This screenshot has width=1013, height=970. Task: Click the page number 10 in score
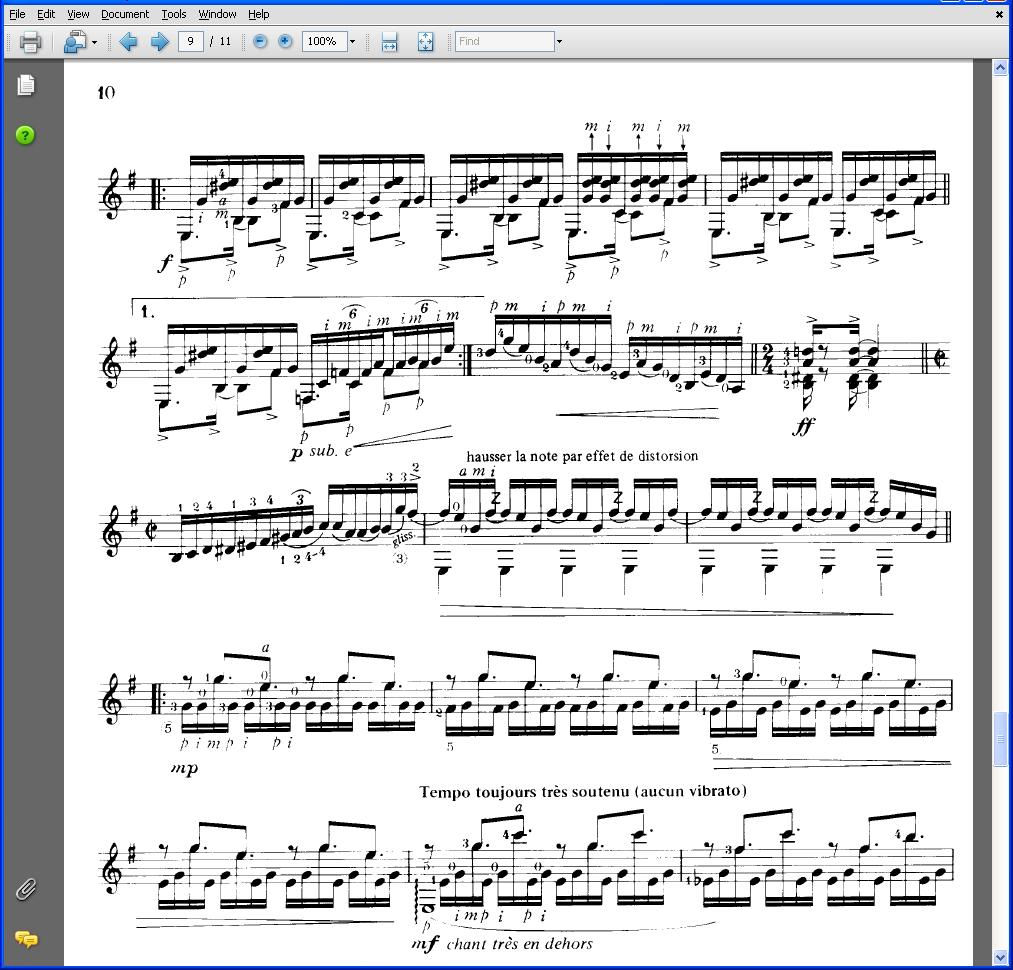coord(107,92)
